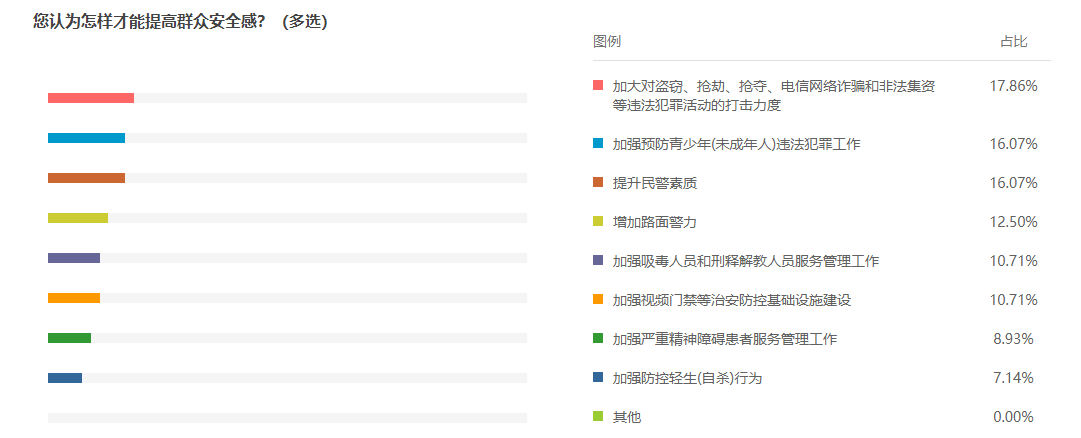This screenshot has width=1081, height=438.
Task: Click the 17.86% percentage value
Action: 1013,86
